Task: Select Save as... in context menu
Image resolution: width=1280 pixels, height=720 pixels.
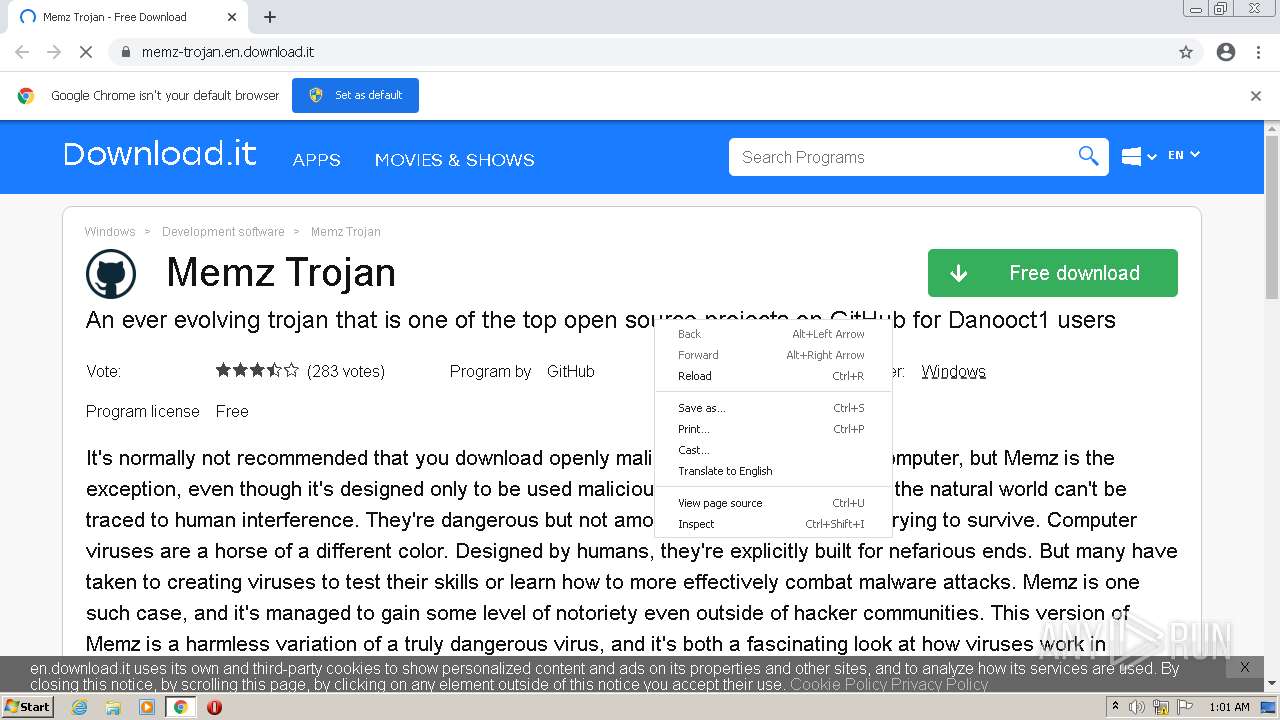Action: pos(771,408)
